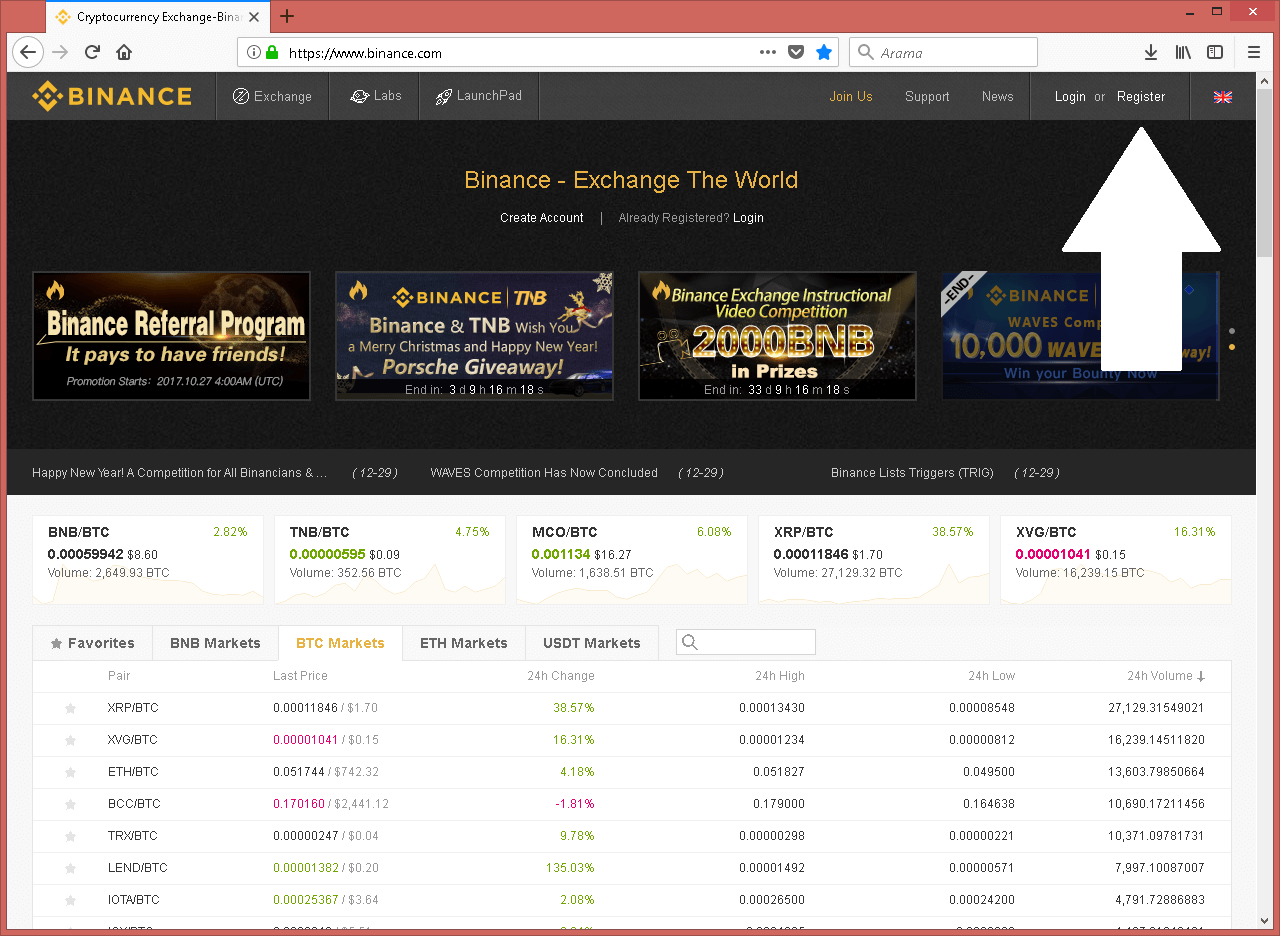Show the sidebar panel icon
This screenshot has width=1280, height=936.
point(1215,52)
